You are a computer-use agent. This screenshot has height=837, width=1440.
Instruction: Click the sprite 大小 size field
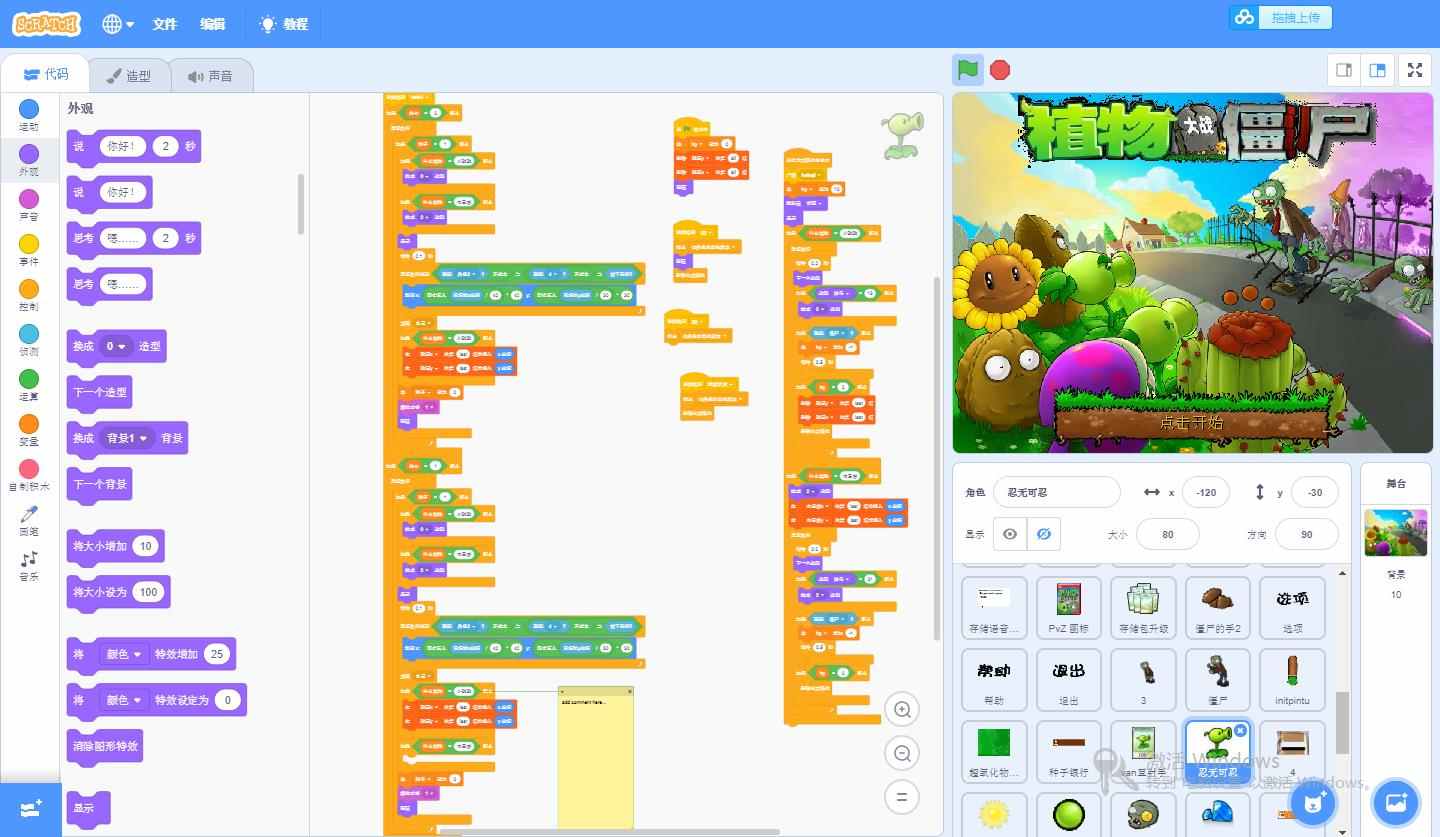pos(1167,534)
